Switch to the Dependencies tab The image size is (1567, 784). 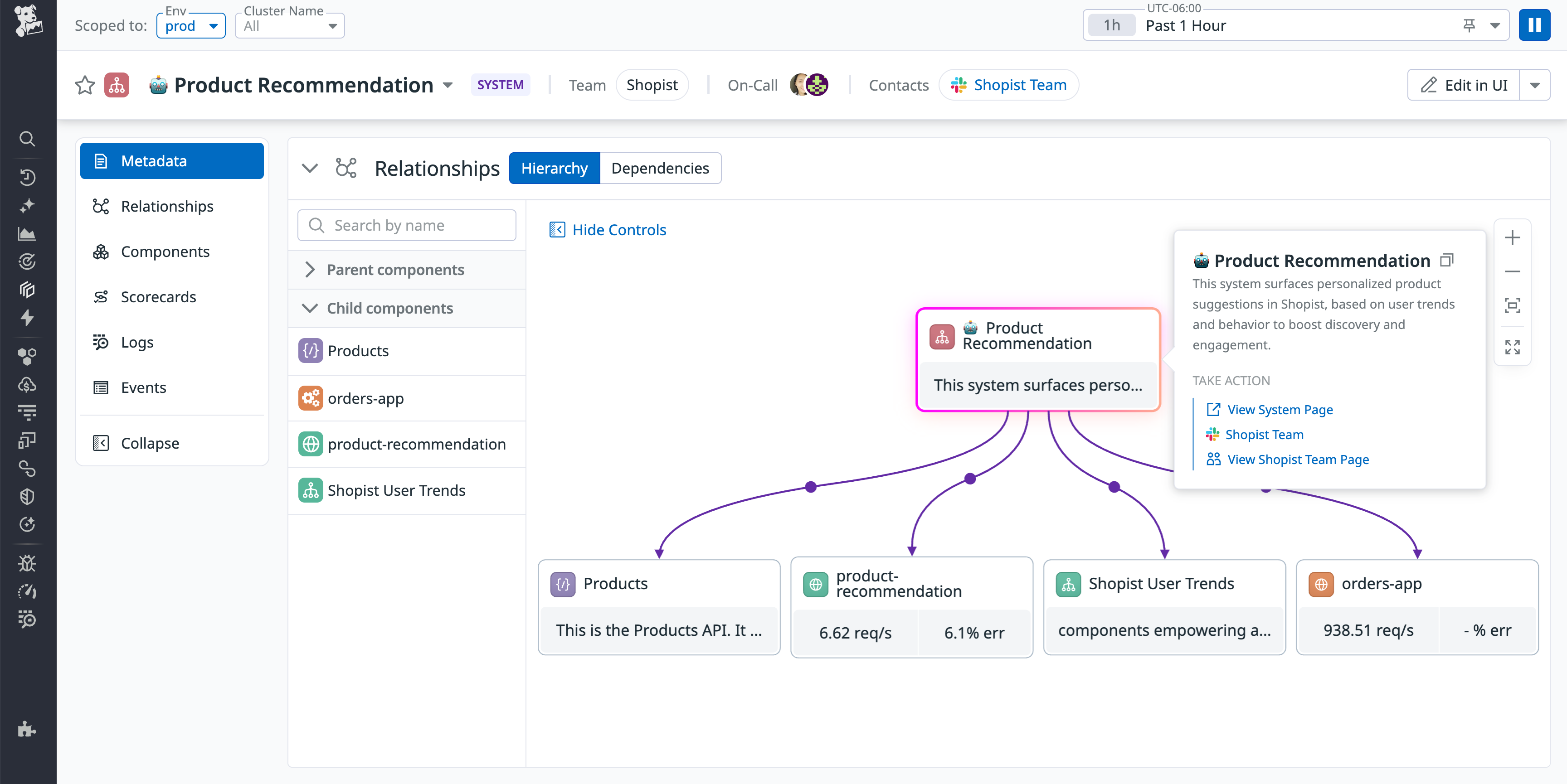[661, 168]
